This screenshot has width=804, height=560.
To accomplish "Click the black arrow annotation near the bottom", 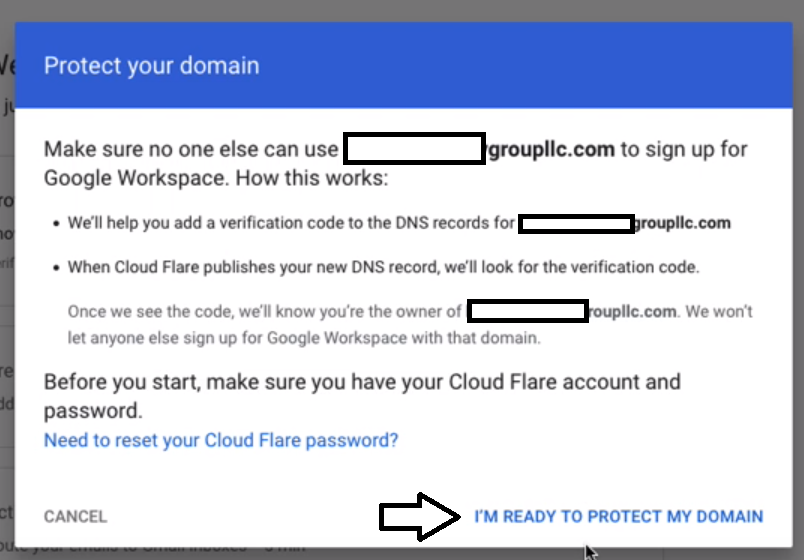I will (419, 517).
